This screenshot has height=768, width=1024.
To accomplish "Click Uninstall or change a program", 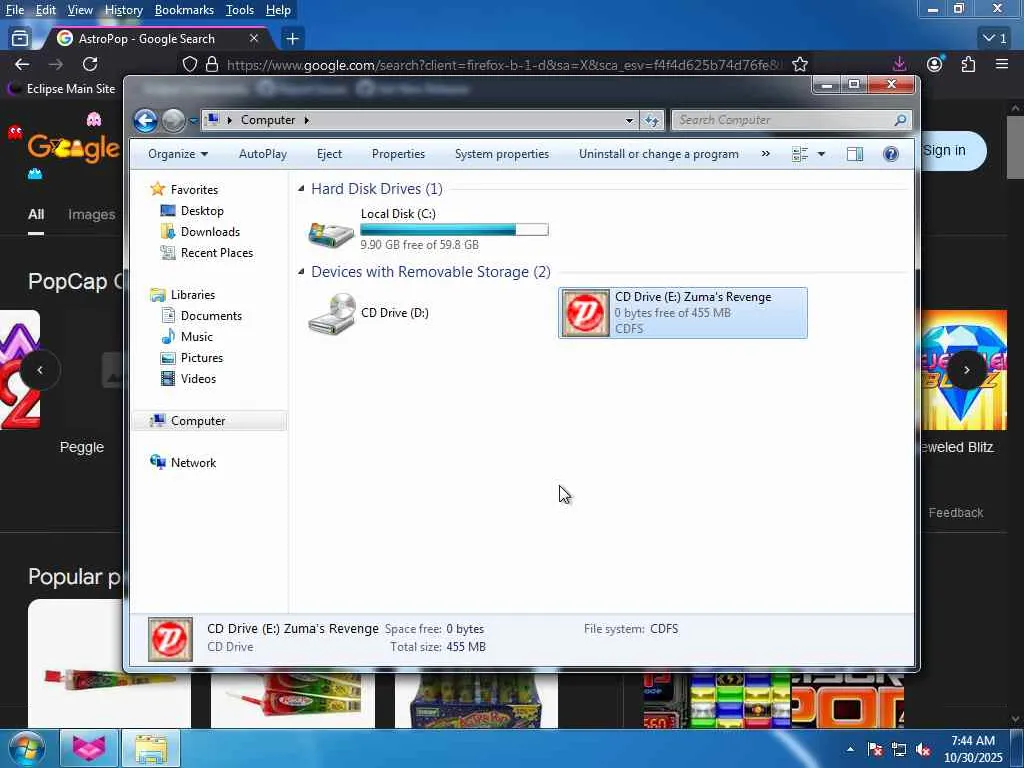I will click(x=658, y=154).
